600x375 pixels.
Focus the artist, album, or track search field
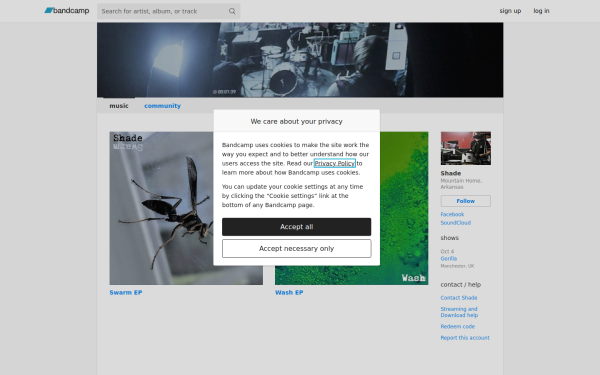point(168,11)
